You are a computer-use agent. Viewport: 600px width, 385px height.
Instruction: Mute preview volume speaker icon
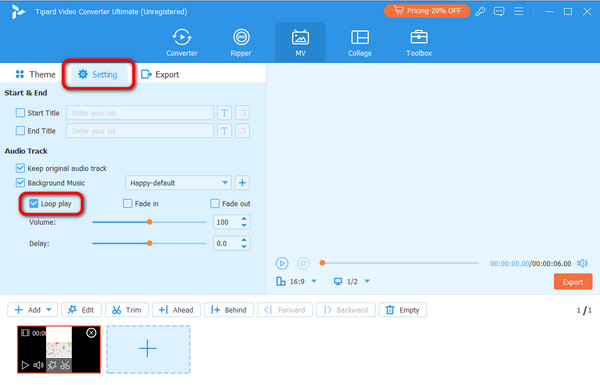[582, 263]
